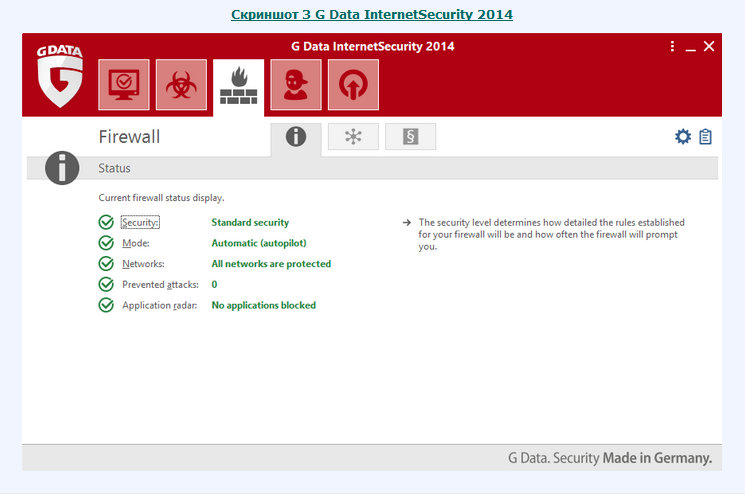Open the three-dot menu in title bar
Screen dimensions: 745x495
(x=672, y=46)
